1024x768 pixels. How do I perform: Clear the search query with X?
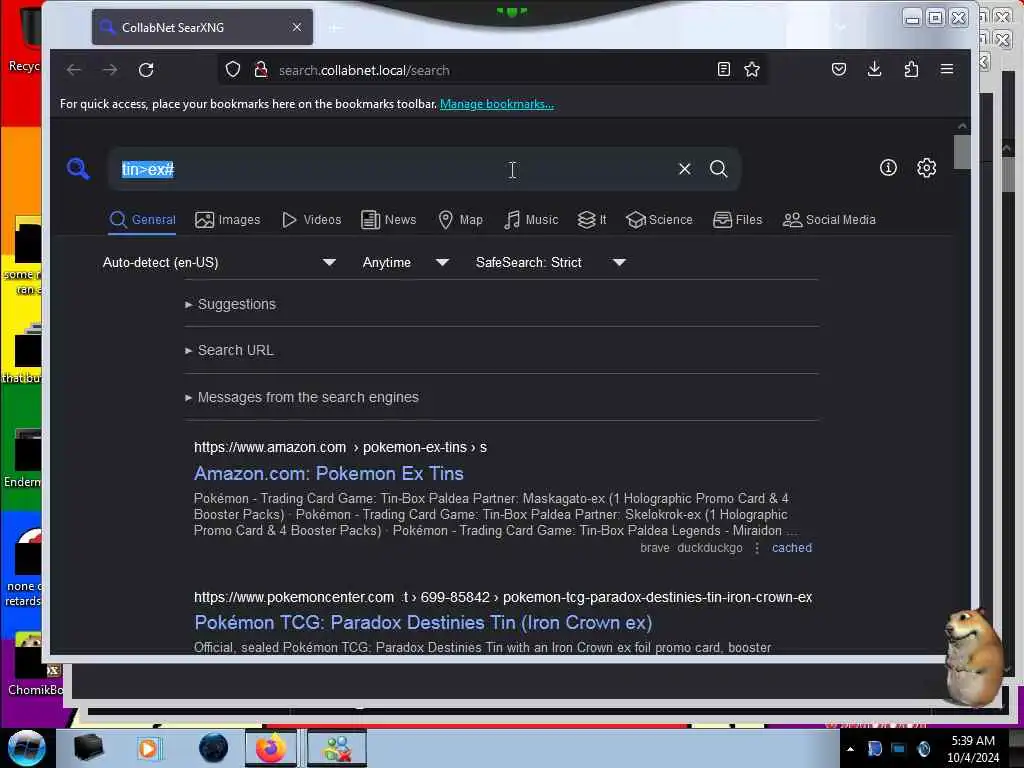tap(684, 169)
